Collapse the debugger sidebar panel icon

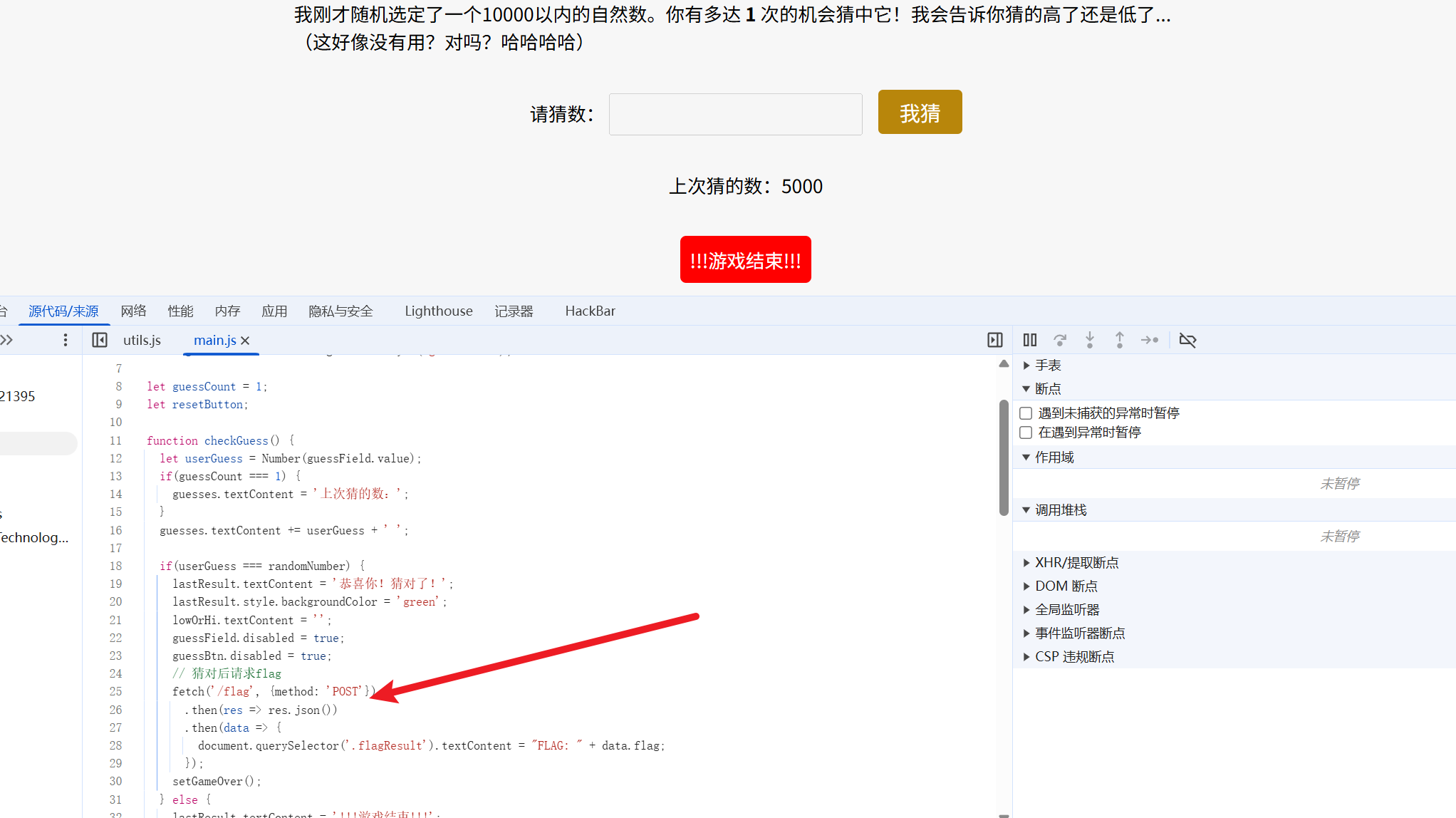coord(995,340)
